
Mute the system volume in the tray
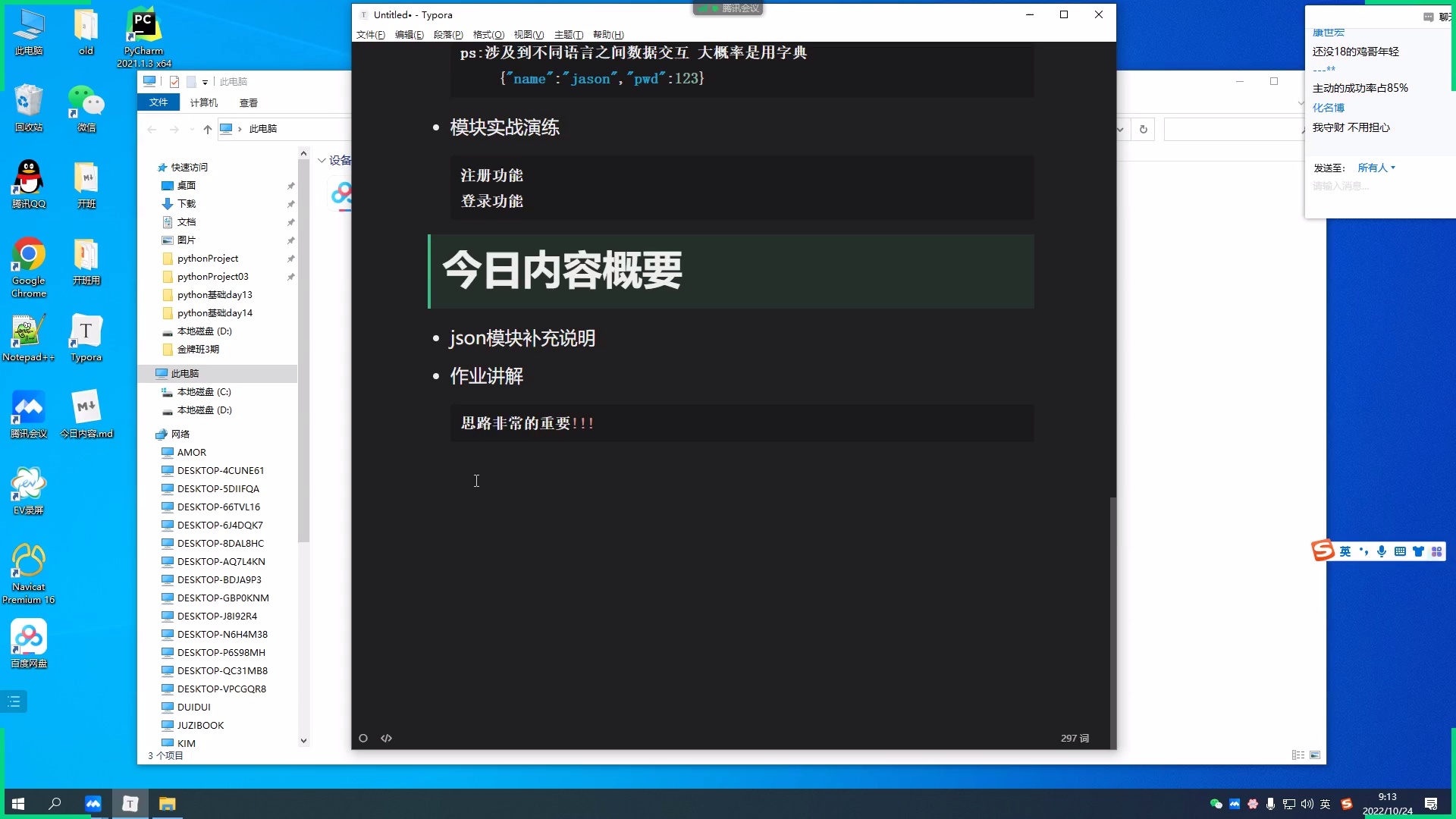click(x=1306, y=803)
